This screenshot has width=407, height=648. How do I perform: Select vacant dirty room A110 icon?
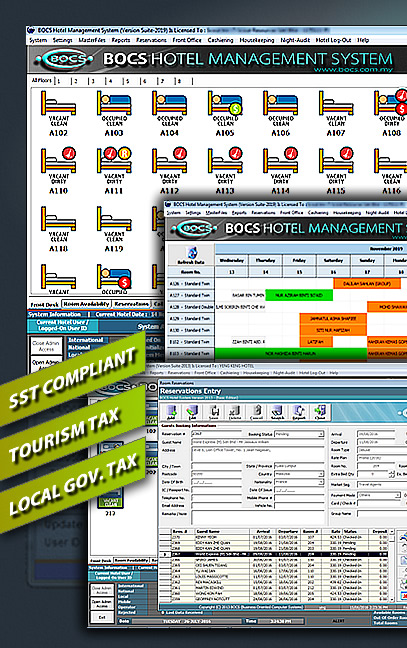pyautogui.click(x=58, y=160)
